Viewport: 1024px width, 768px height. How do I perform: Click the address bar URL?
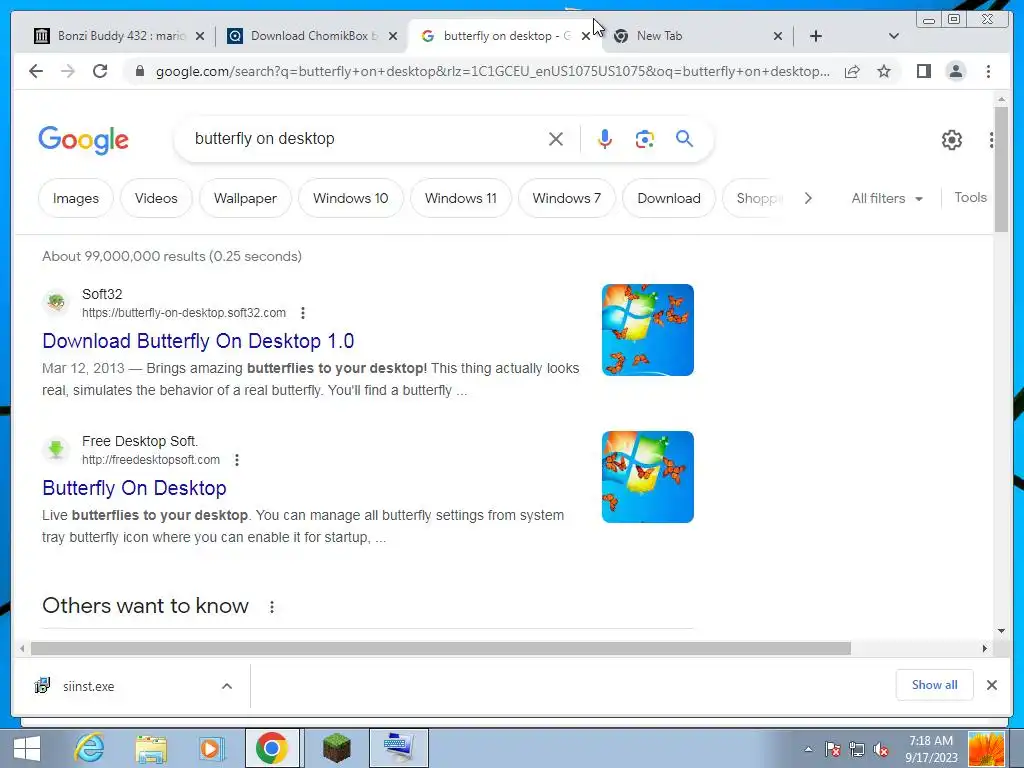pyautogui.click(x=492, y=71)
